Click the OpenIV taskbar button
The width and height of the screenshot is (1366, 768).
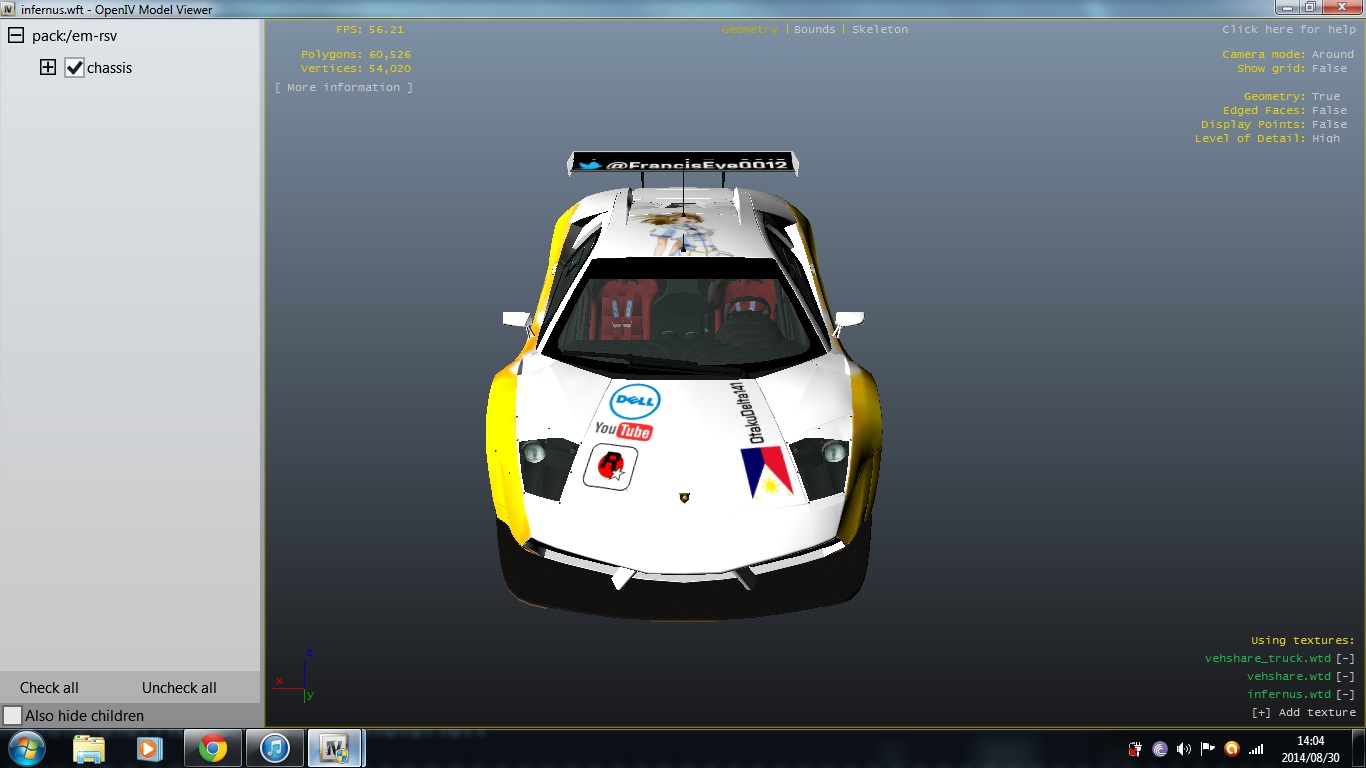(x=336, y=748)
